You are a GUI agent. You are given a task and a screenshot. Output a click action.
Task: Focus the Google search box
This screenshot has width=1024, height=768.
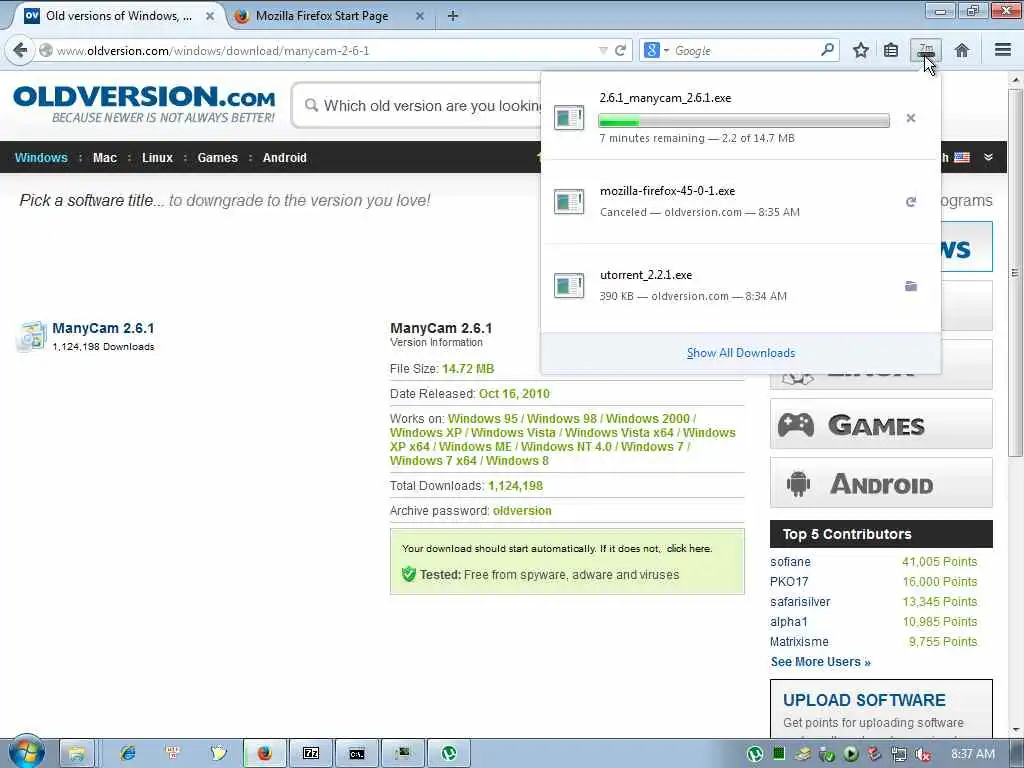[746, 50]
